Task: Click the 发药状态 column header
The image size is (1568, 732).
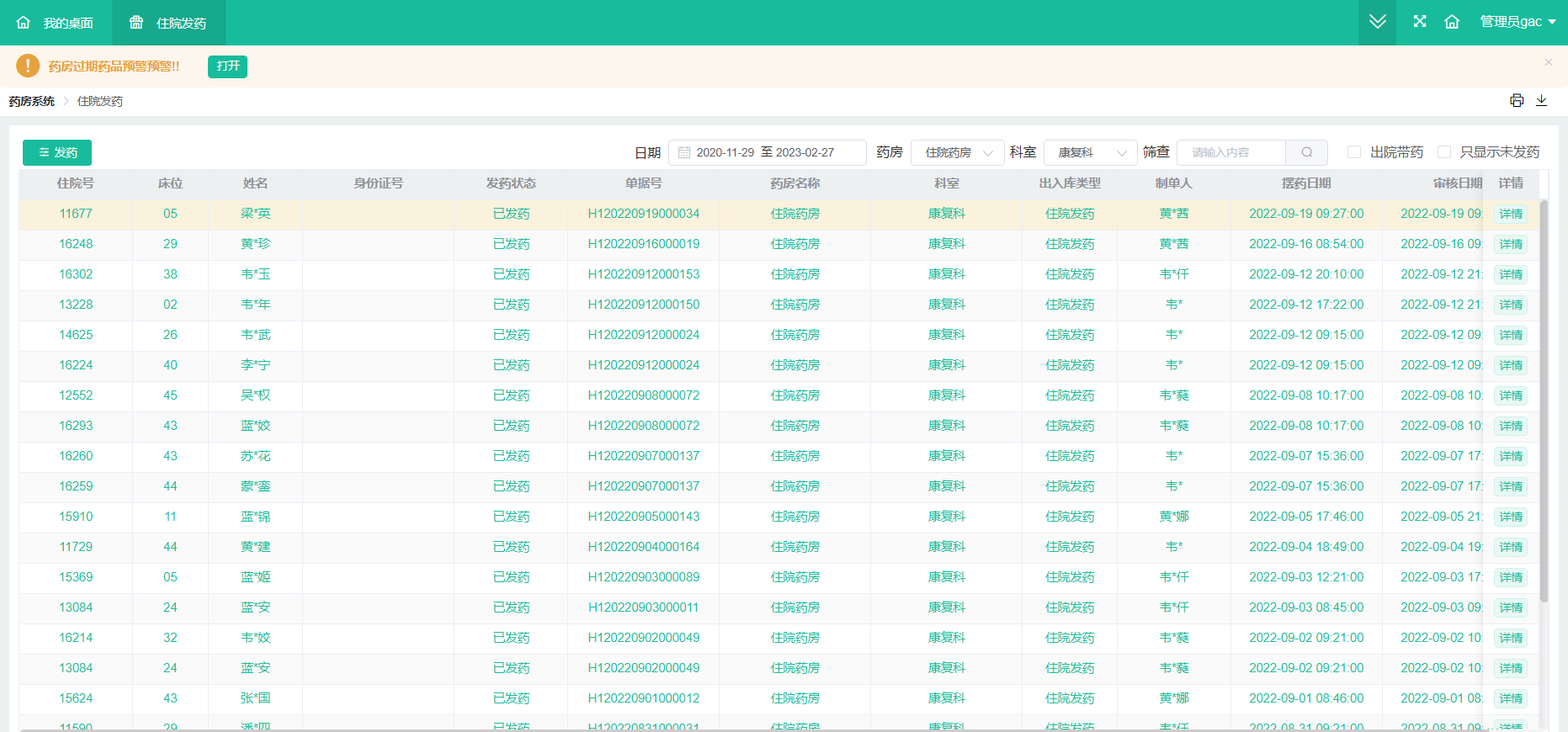Action: tap(511, 183)
